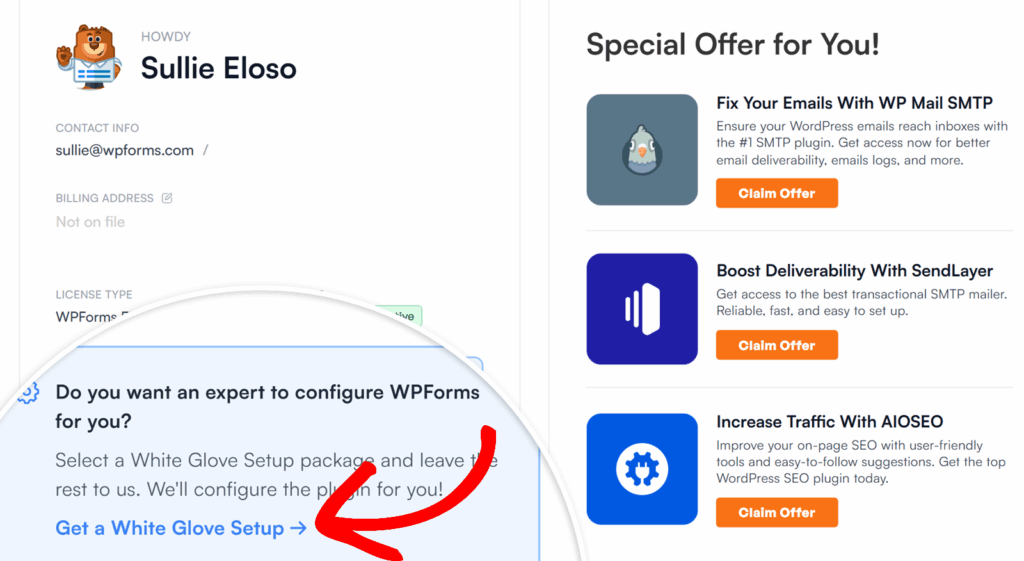Screen dimensions: 1024x561
Task: Click the SendLayer logo icon
Action: (x=642, y=309)
